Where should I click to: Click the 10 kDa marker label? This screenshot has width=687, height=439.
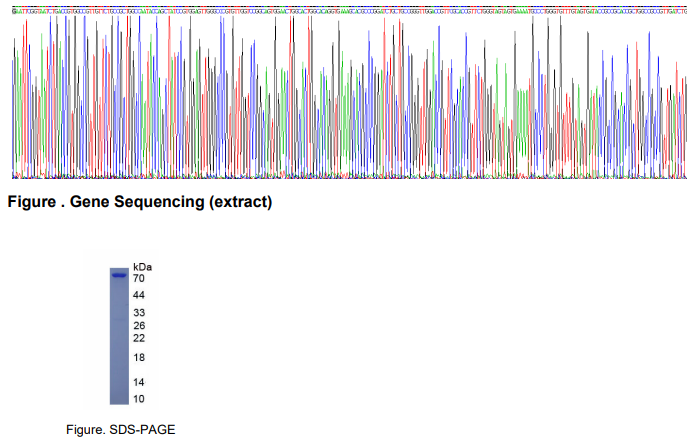139,399
